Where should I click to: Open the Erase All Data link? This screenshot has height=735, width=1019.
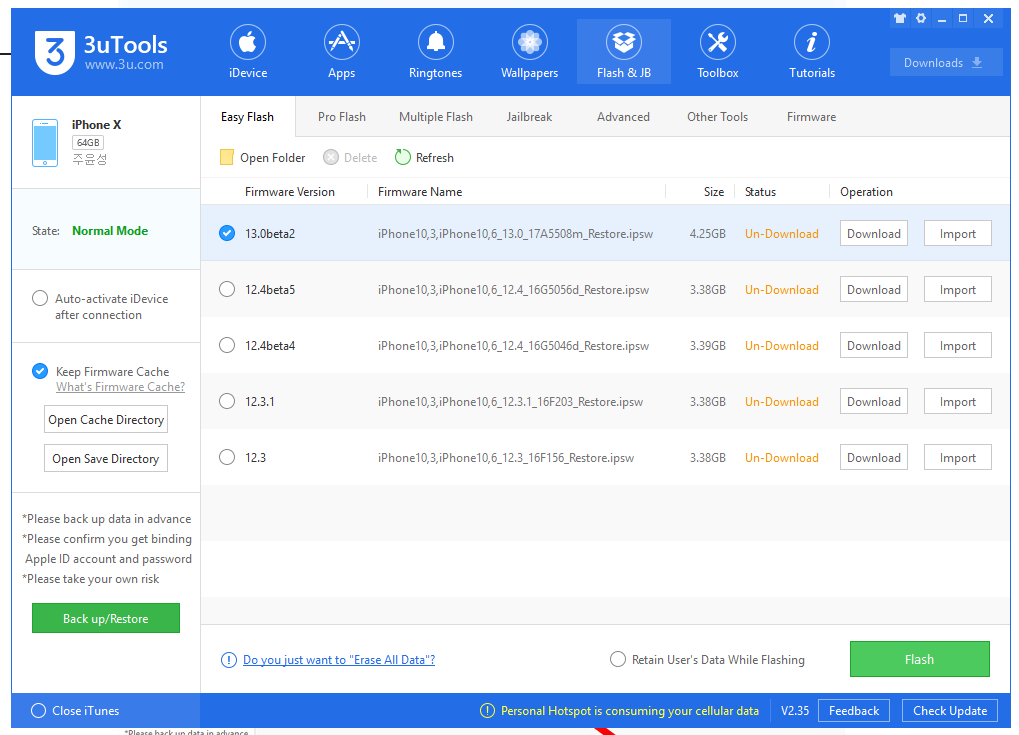339,660
